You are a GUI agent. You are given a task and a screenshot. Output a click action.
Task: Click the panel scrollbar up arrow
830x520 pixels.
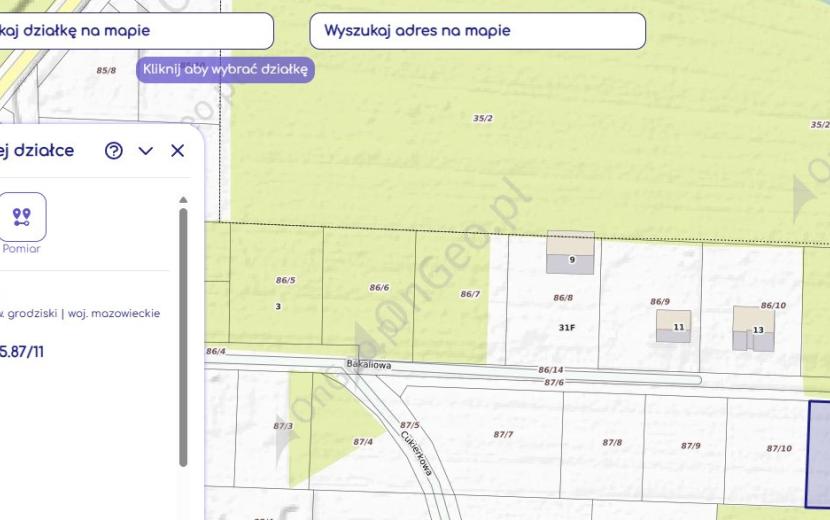click(x=183, y=200)
